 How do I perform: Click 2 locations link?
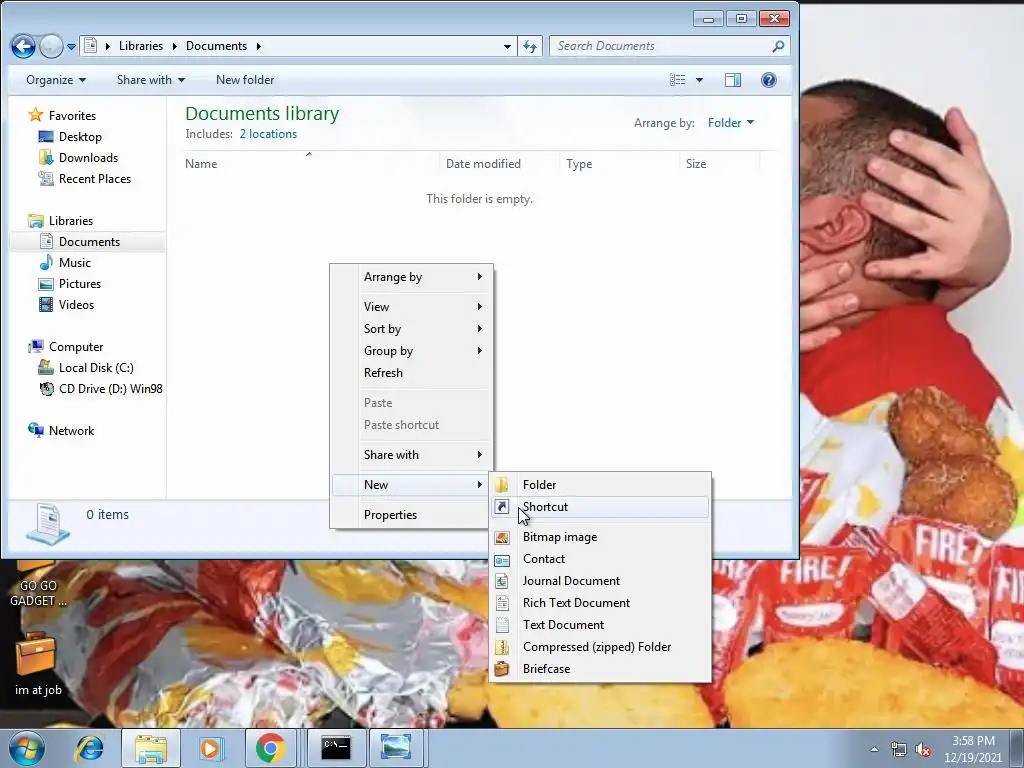pos(268,134)
